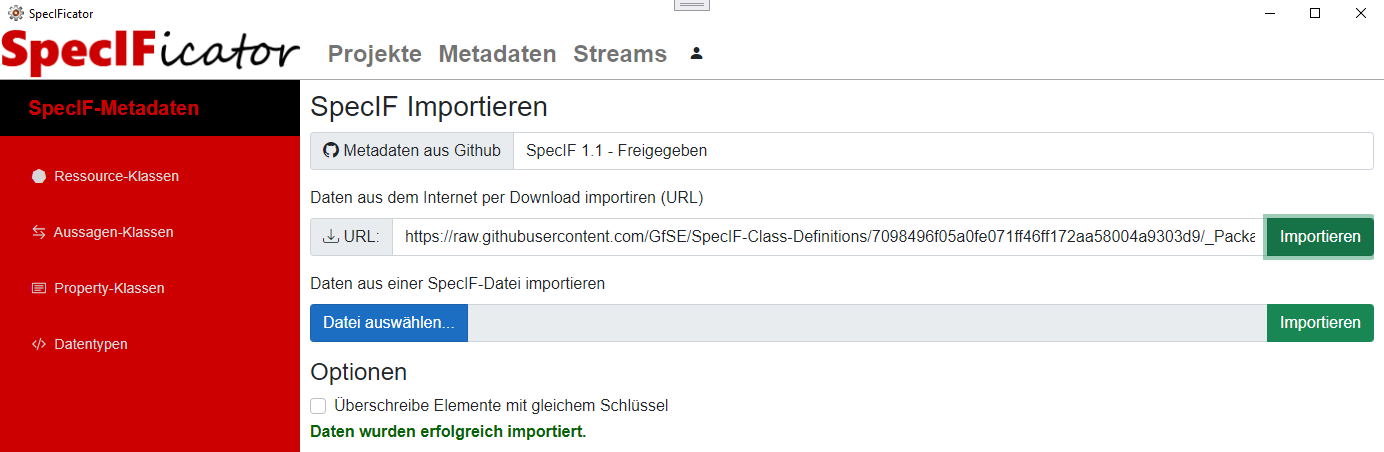Click the Datentypen code icon
This screenshot has height=452, width=1384.
(39, 344)
